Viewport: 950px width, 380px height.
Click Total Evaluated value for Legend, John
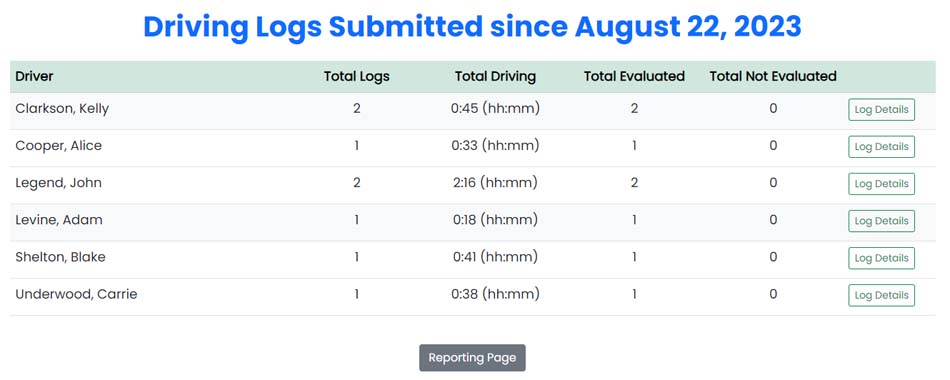pos(634,183)
